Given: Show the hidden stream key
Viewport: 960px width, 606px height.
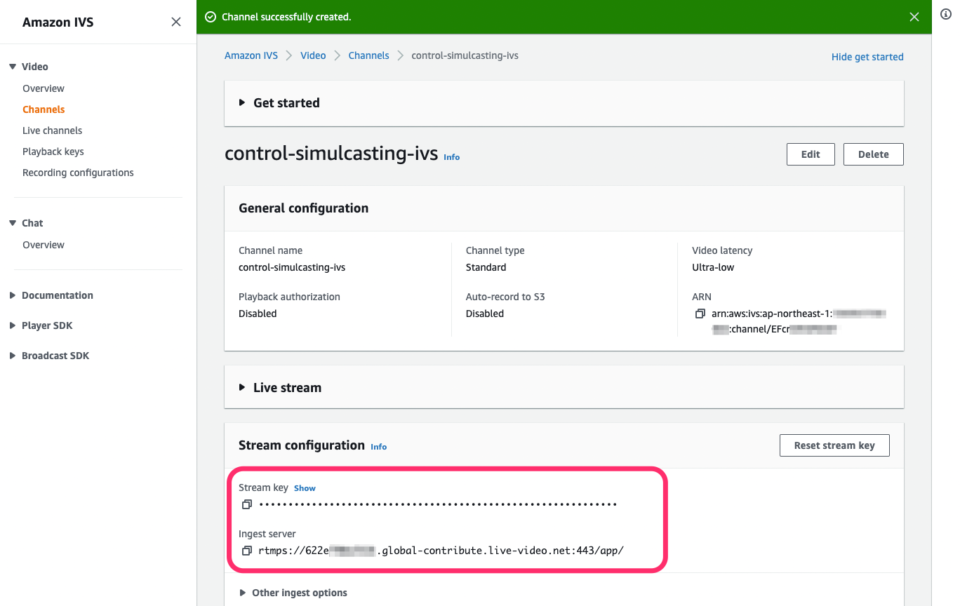Looking at the screenshot, I should (x=304, y=488).
